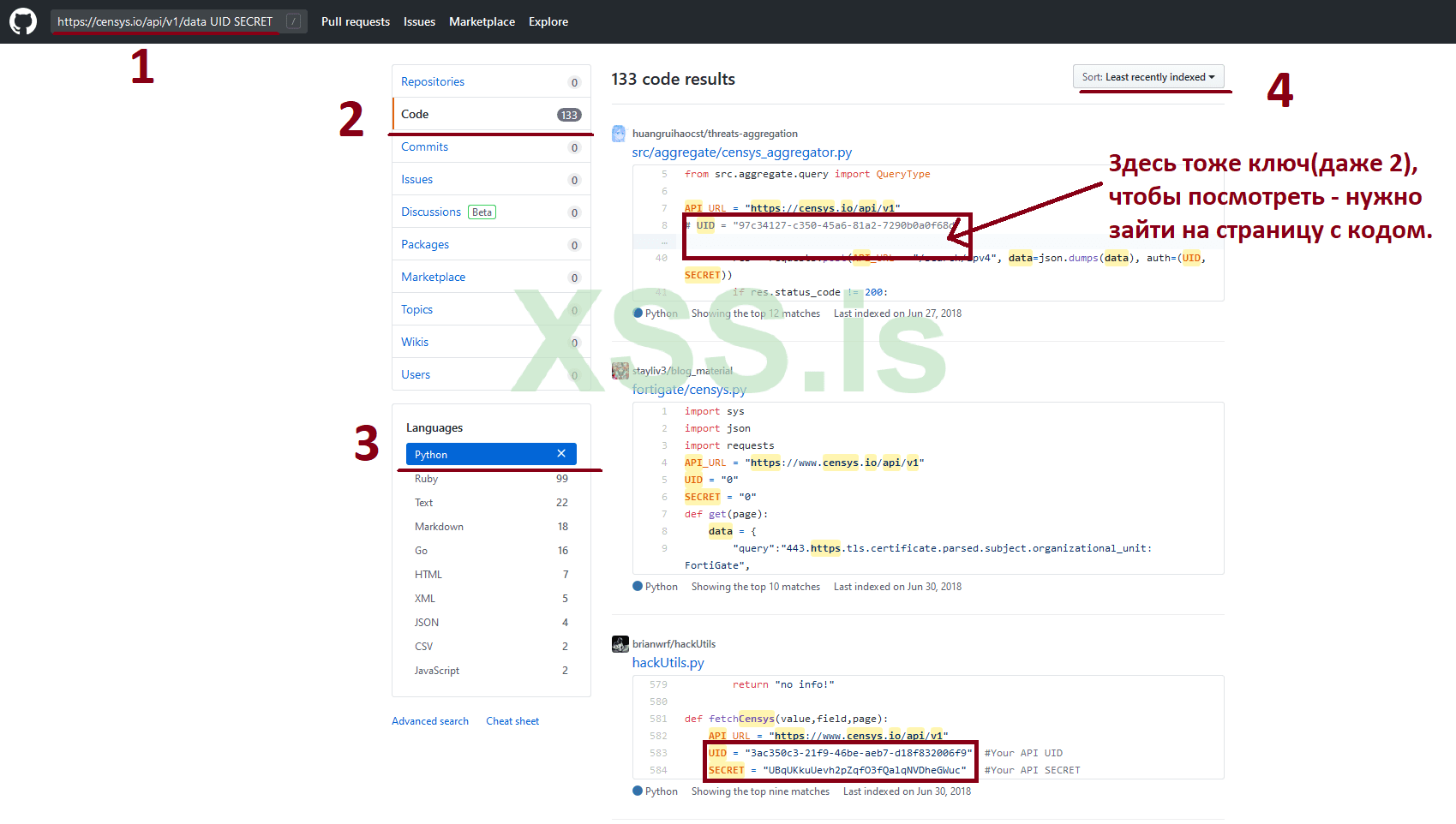Open the Marketplace menu item
Image resolution: width=1456 pixels, height=824 pixels.
482,21
